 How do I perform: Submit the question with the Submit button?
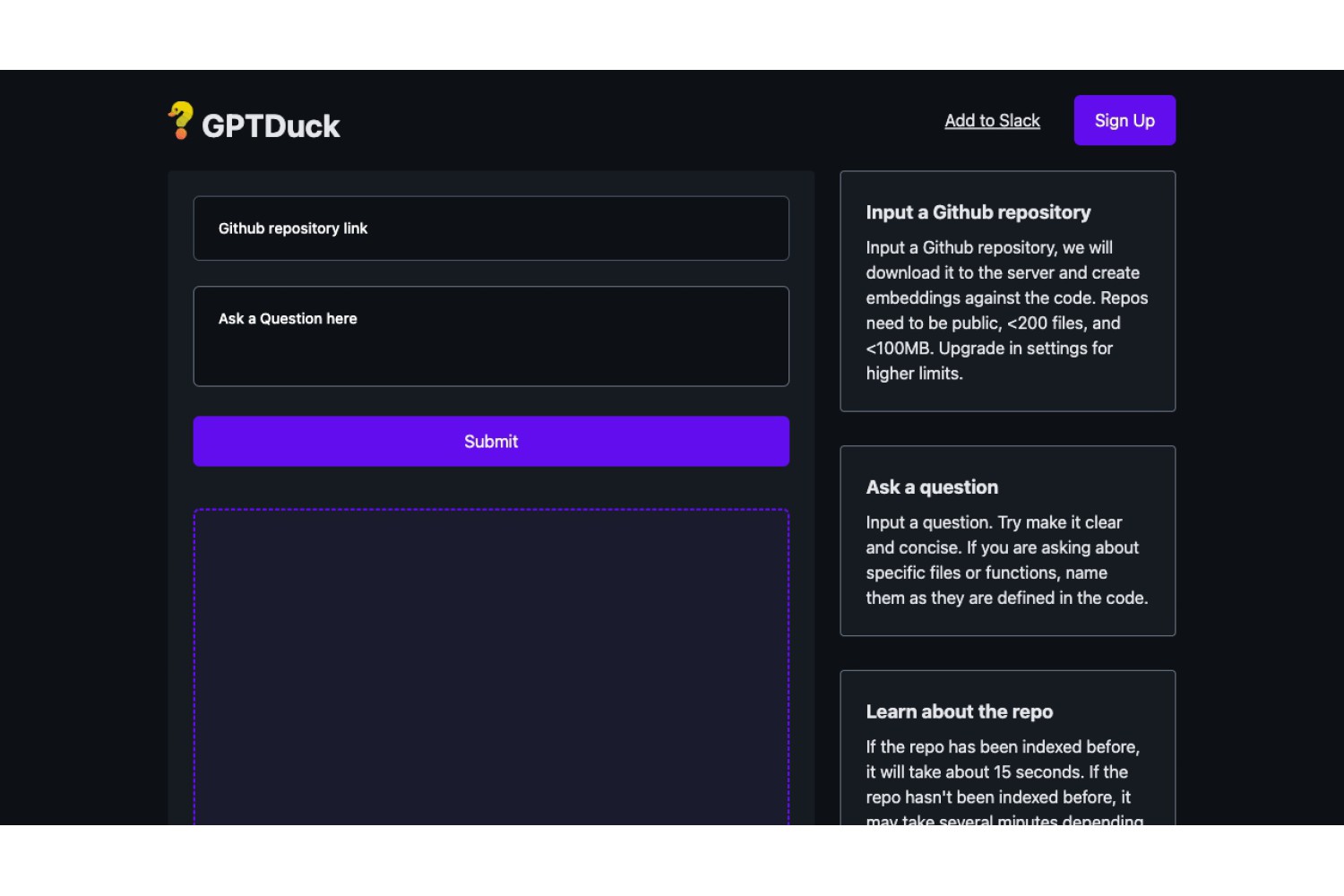(491, 441)
